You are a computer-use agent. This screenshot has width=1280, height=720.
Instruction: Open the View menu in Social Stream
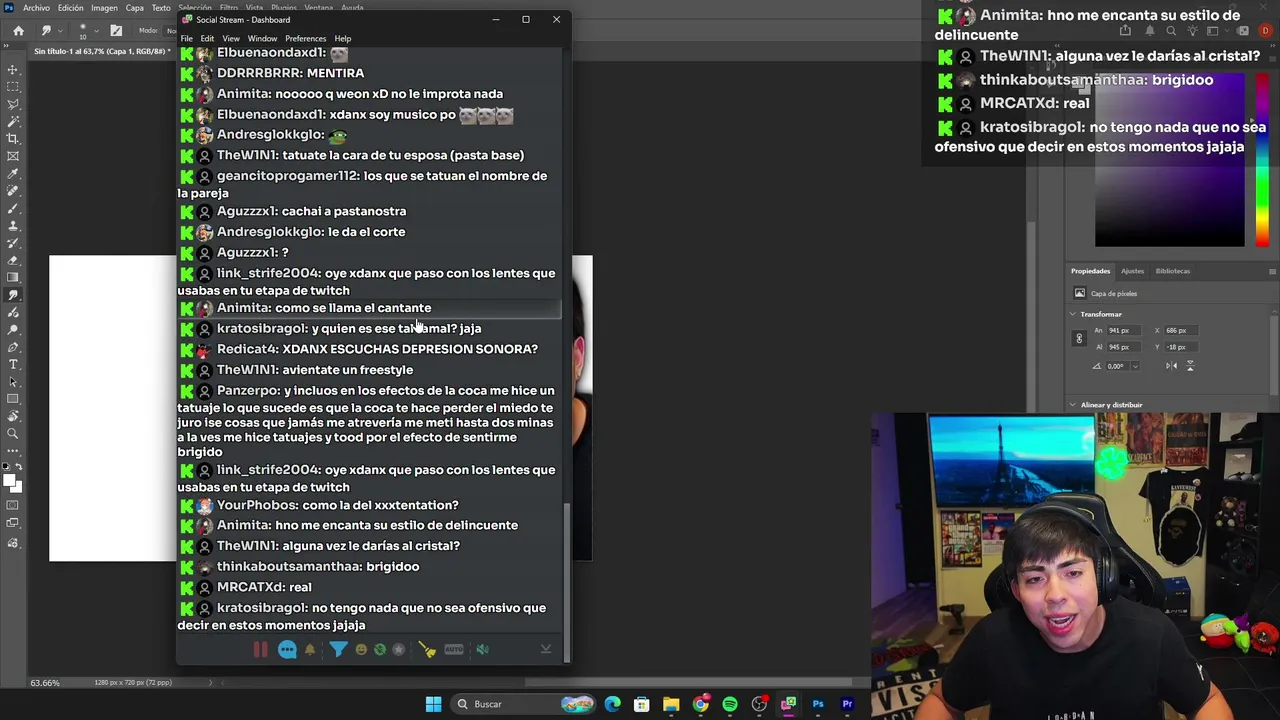[x=231, y=38]
